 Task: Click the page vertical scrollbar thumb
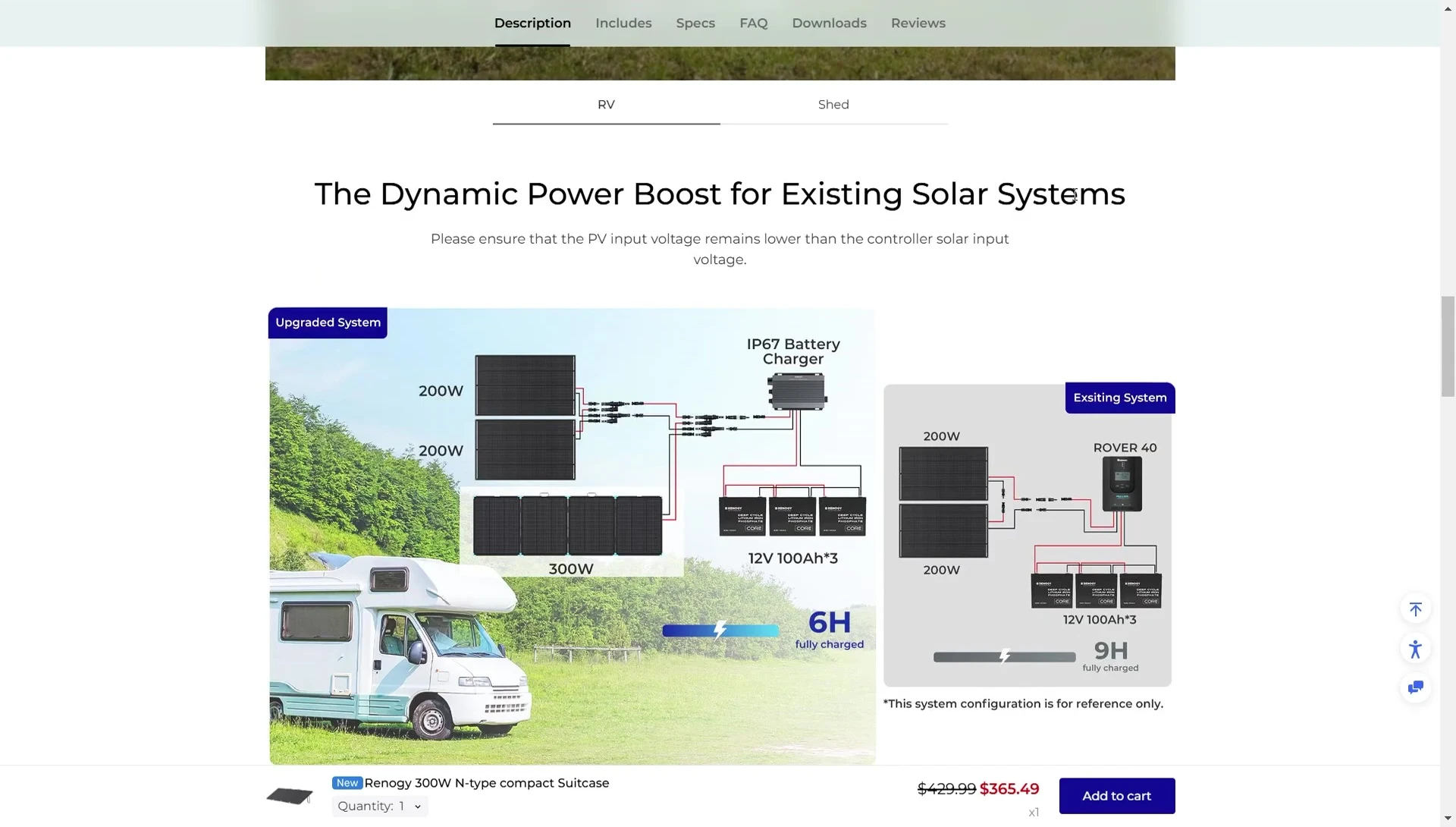1448,347
